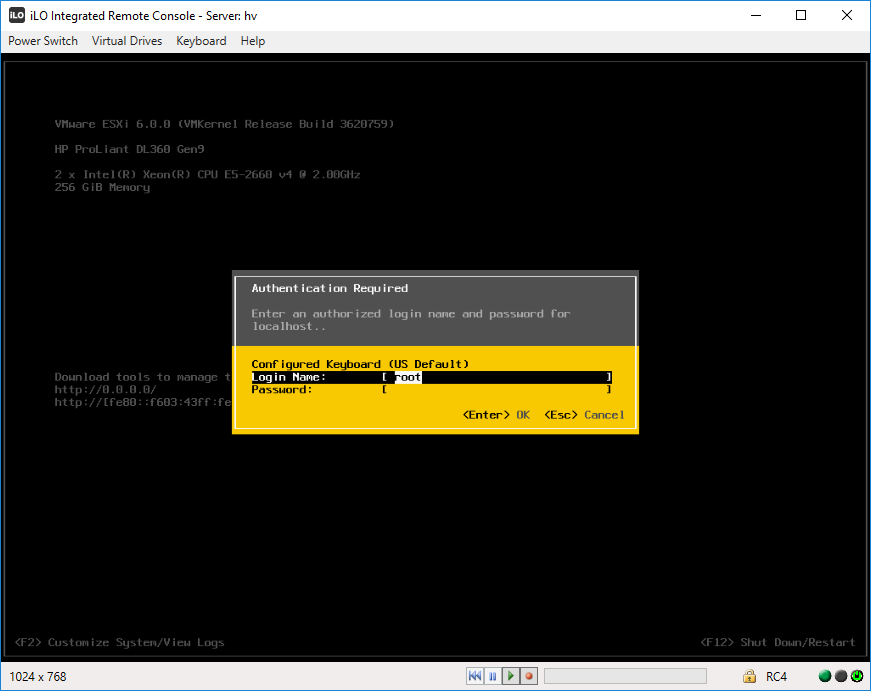This screenshot has height=691, width=871.
Task: Click the empty Password field
Action: point(497,390)
